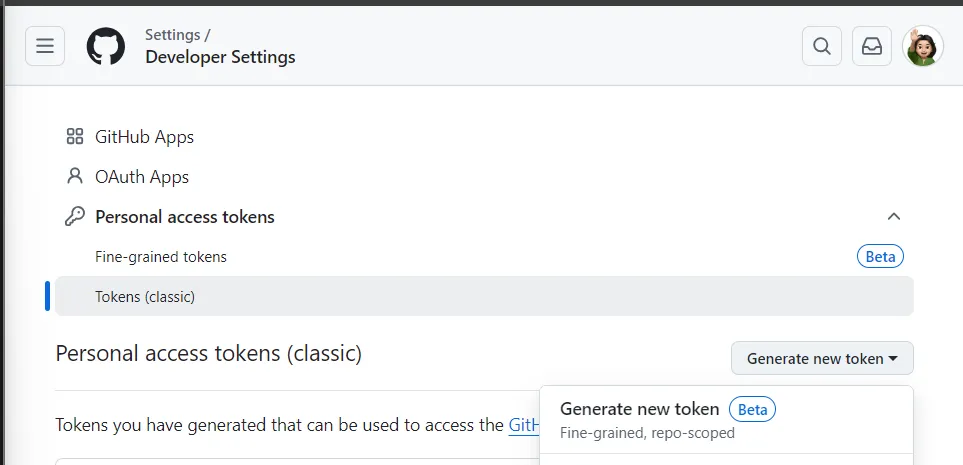Image resolution: width=963 pixels, height=465 pixels.
Task: Open the Generate new token dropdown
Action: click(822, 359)
